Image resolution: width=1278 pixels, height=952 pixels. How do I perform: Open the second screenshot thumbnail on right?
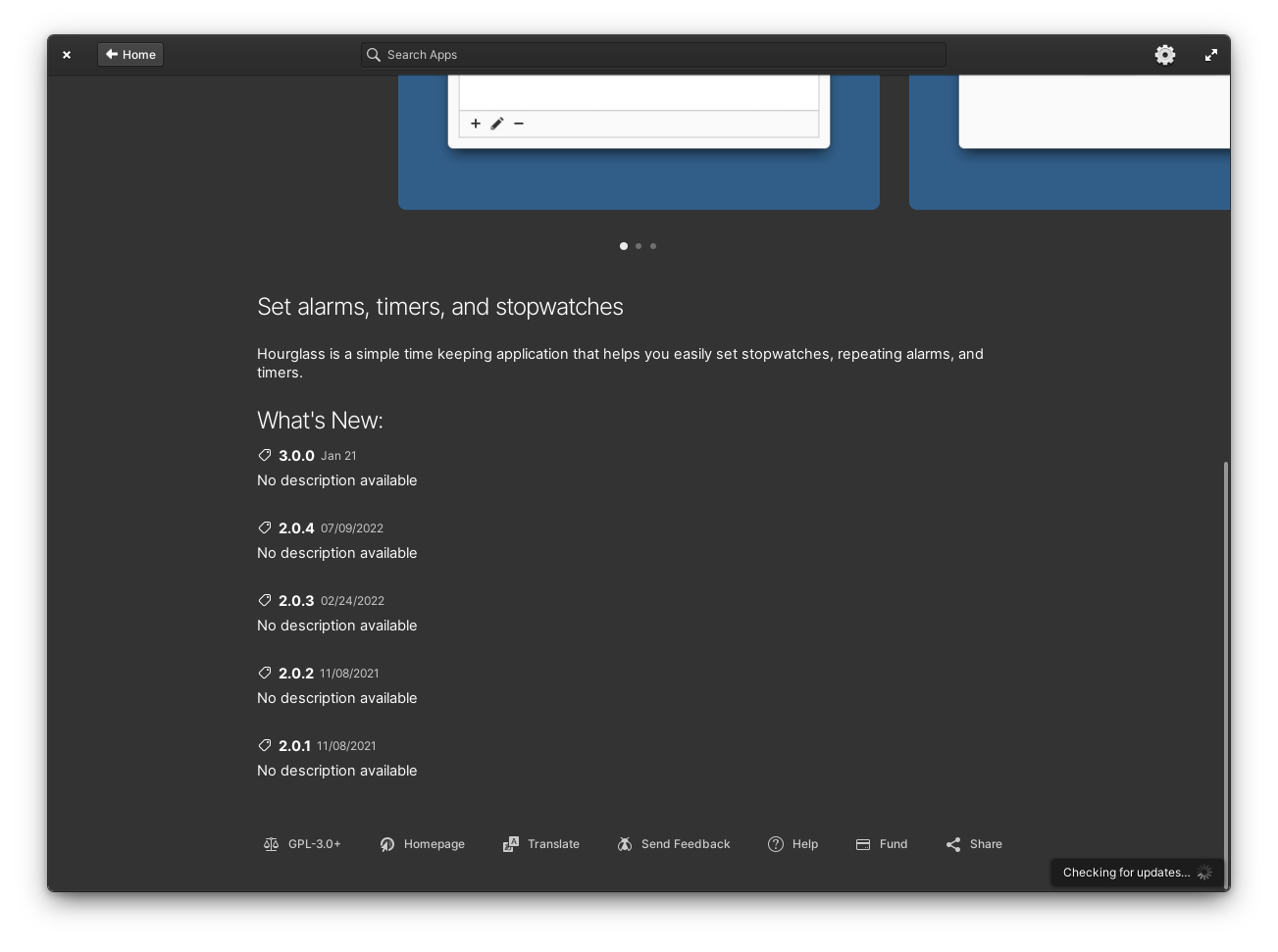(1069, 142)
